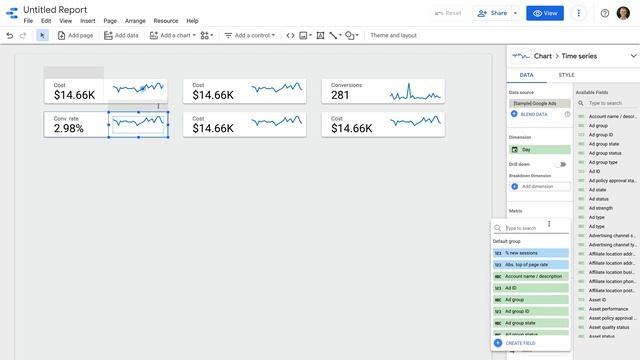Click the Available Fields search box

(607, 103)
